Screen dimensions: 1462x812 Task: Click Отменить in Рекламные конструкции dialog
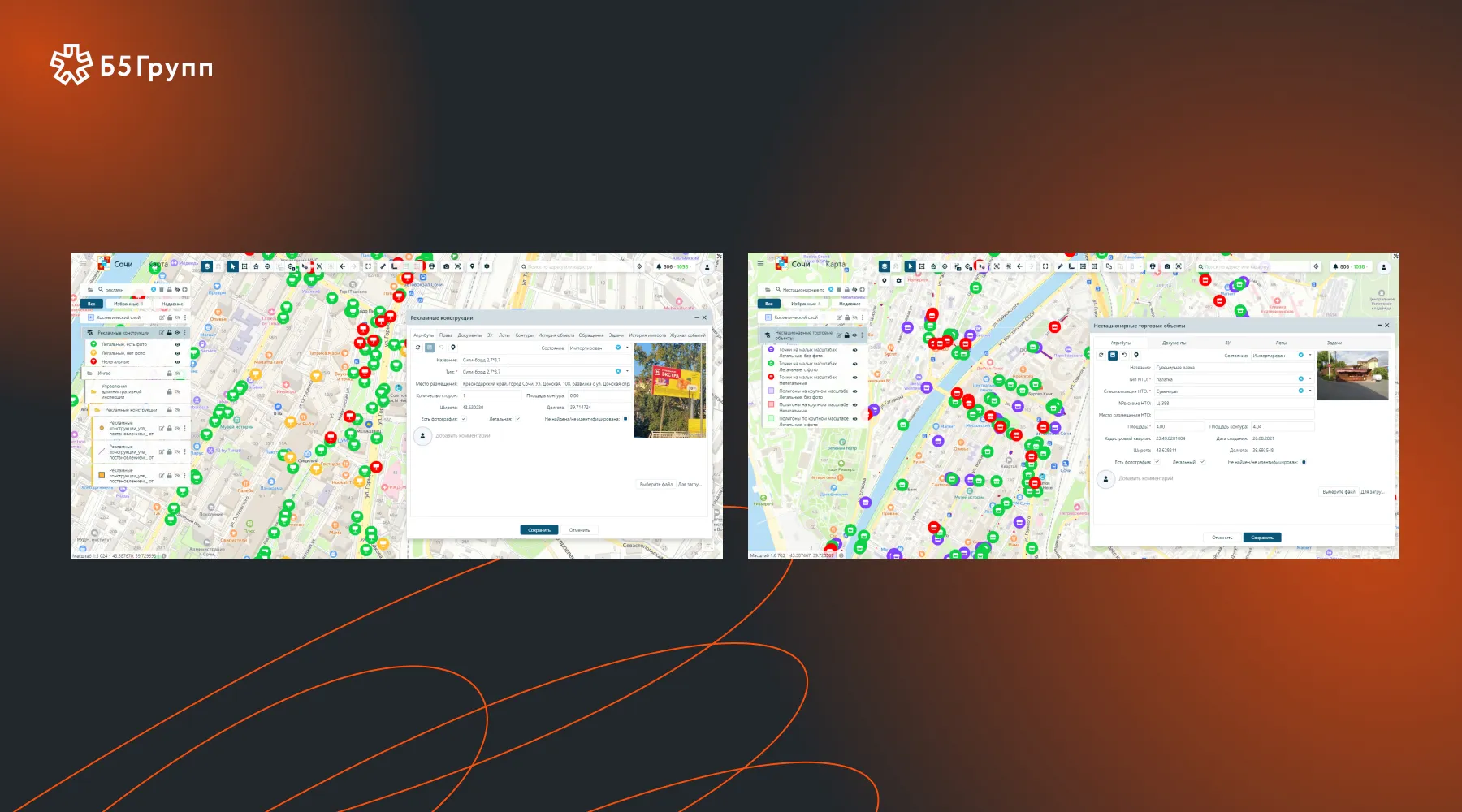click(579, 529)
